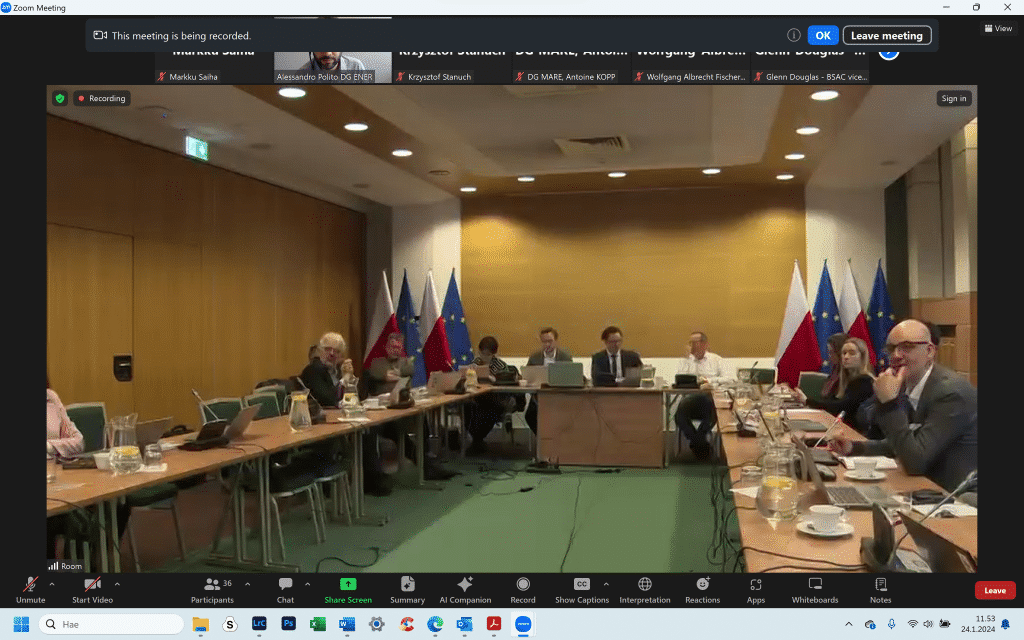Select Krzysztof Stanuch participant tile

[453, 68]
